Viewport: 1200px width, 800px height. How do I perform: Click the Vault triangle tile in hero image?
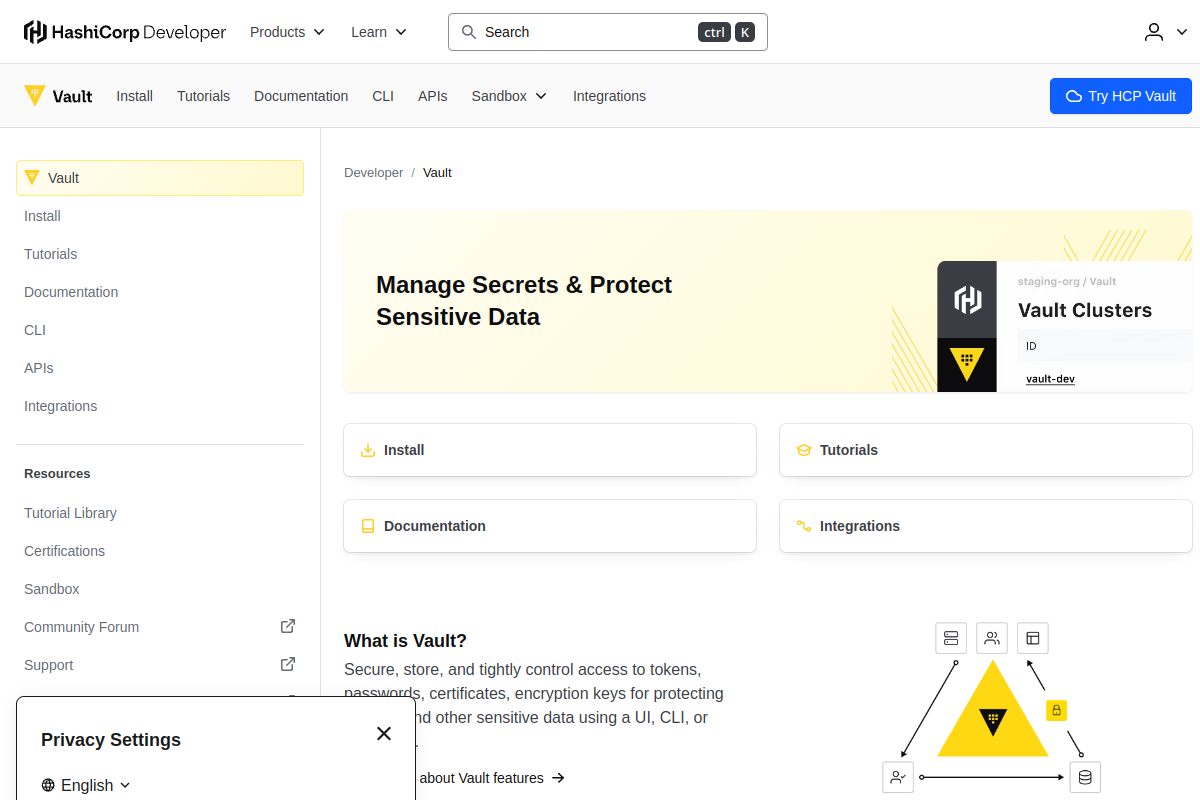pyautogui.click(x=967, y=365)
